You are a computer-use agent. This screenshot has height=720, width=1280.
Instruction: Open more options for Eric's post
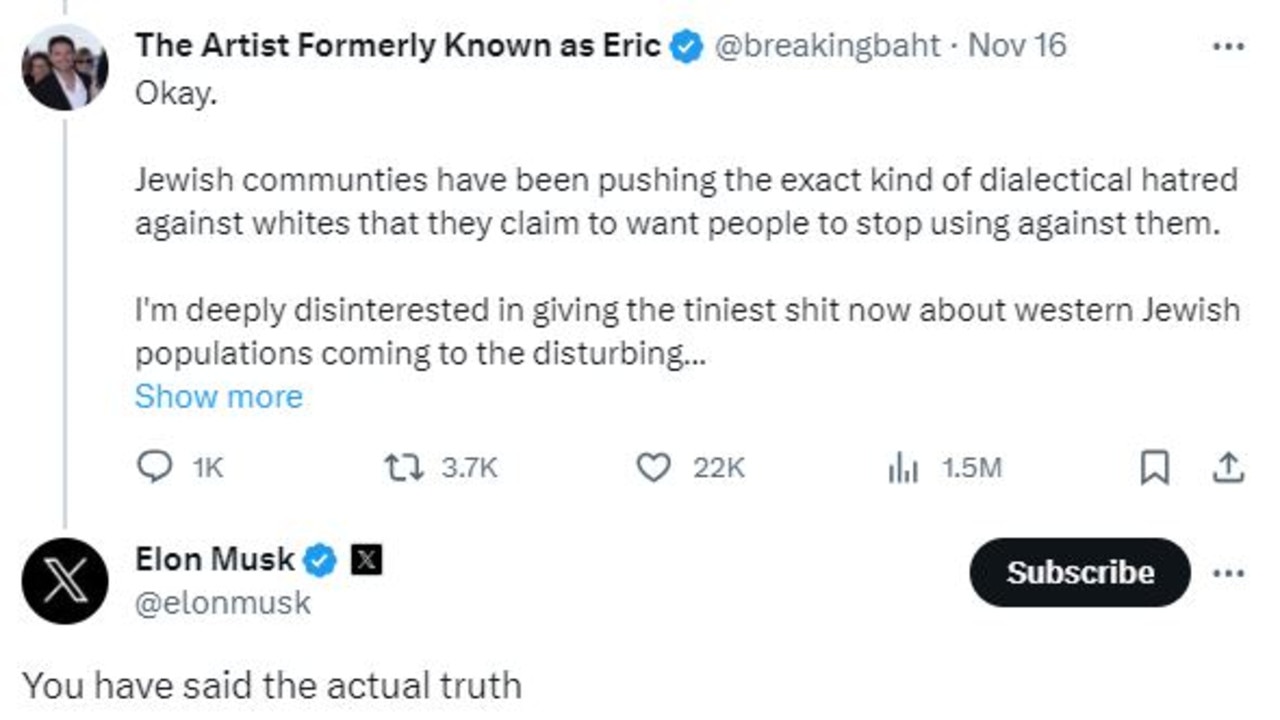1228,46
